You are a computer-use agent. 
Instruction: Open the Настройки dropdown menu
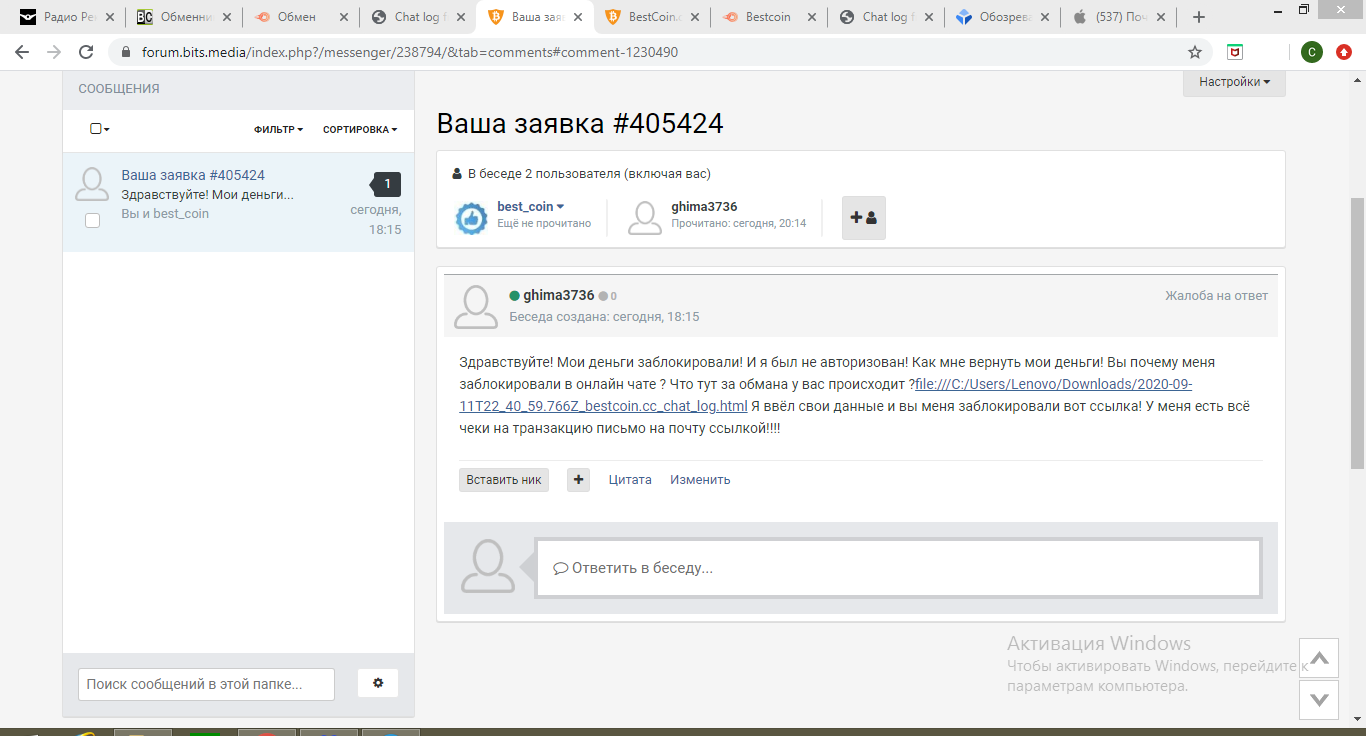pyautogui.click(x=1234, y=82)
